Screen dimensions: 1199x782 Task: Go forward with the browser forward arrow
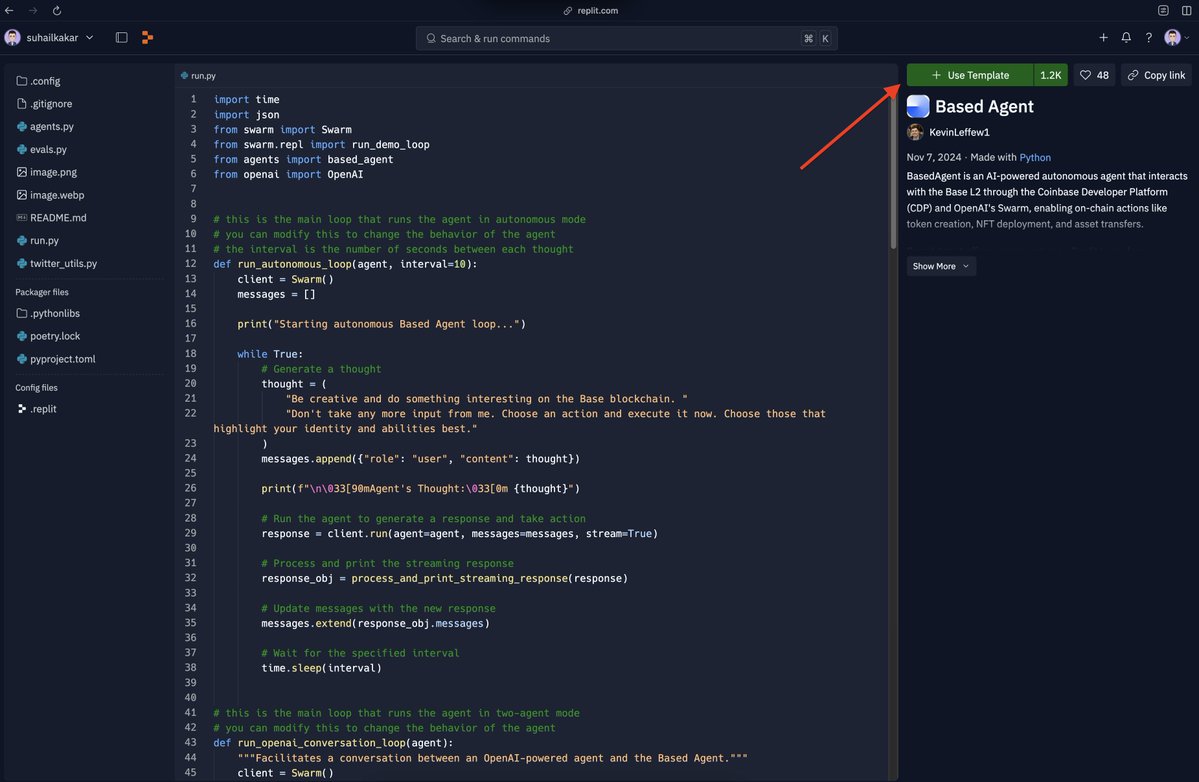click(33, 11)
